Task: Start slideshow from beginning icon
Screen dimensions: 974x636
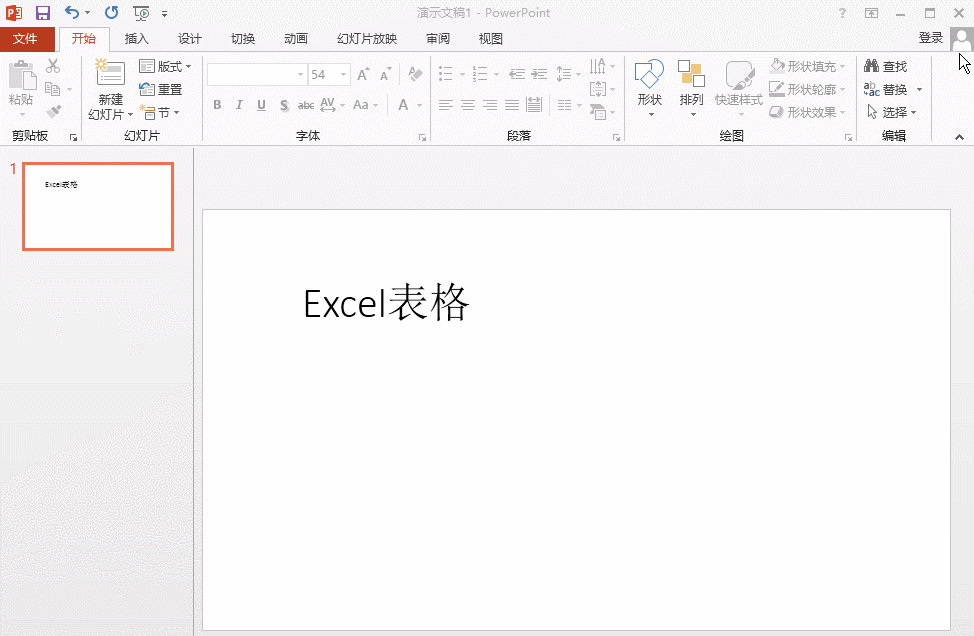Action: point(142,12)
